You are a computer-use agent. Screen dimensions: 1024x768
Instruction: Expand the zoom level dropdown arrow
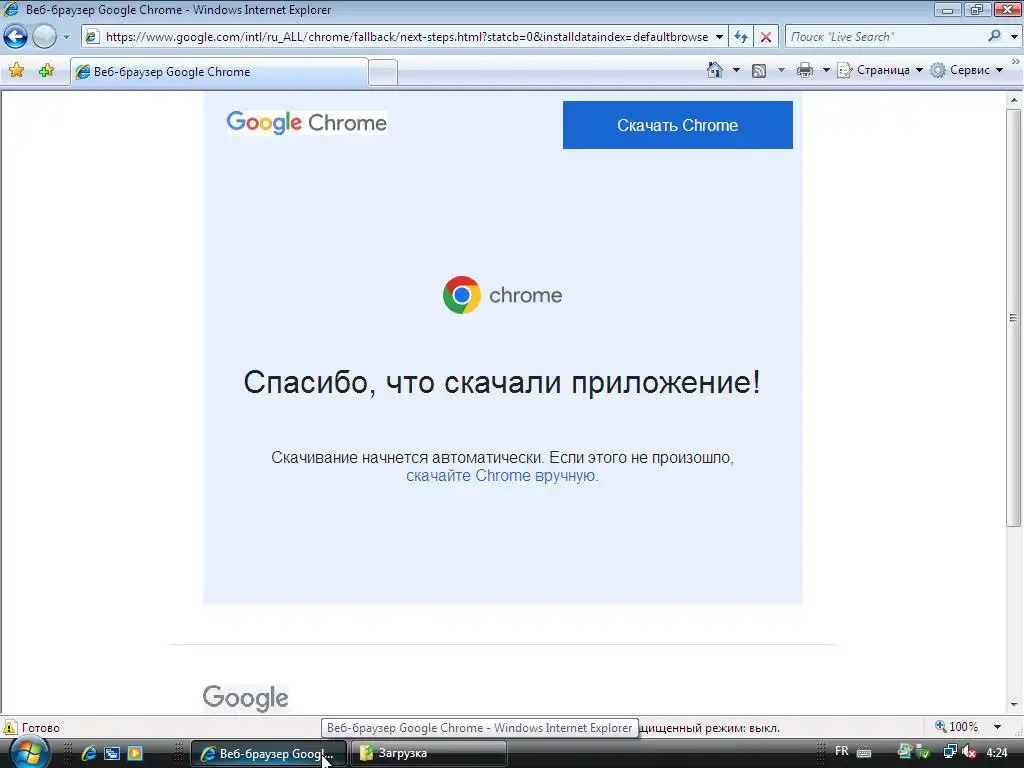(x=997, y=727)
